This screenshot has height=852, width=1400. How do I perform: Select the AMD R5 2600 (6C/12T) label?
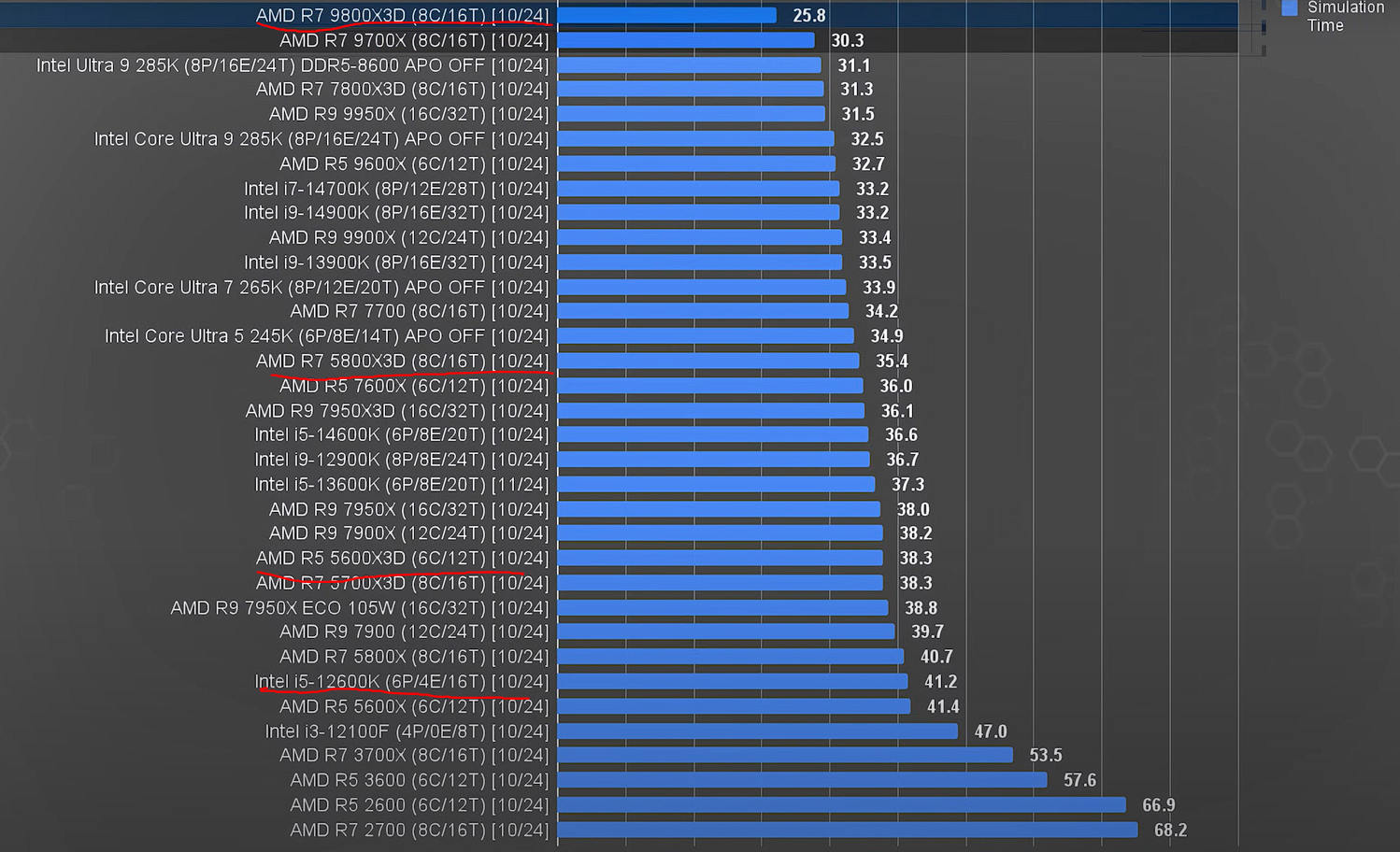click(420, 804)
